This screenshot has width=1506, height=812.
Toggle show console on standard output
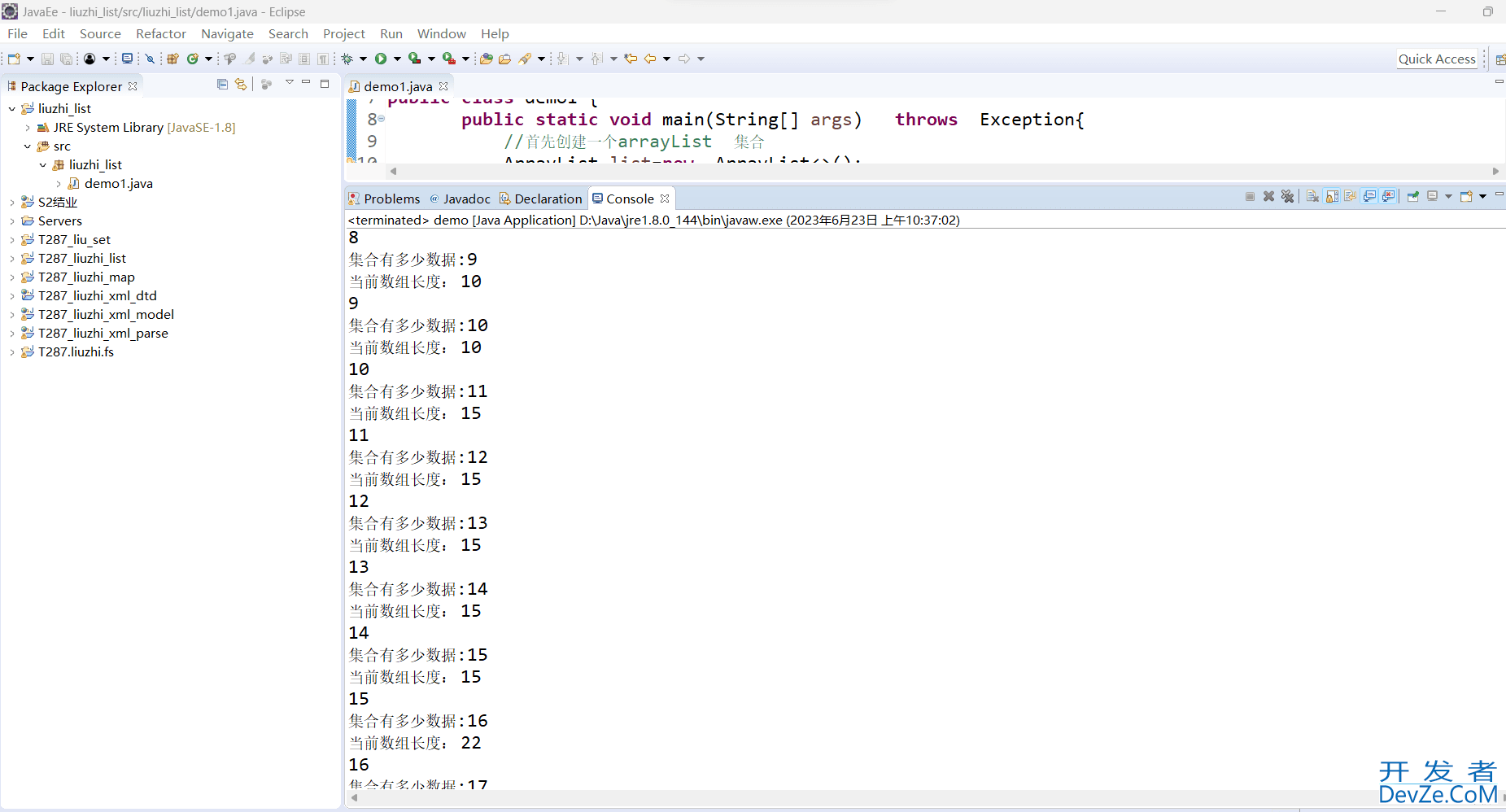(x=1369, y=196)
